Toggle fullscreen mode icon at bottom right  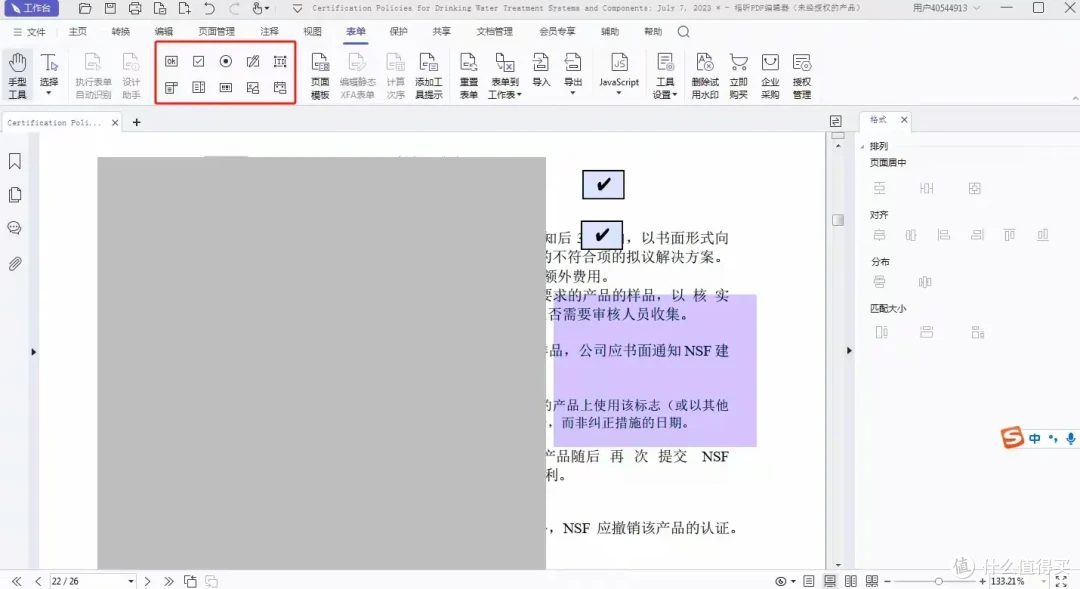pos(1061,581)
